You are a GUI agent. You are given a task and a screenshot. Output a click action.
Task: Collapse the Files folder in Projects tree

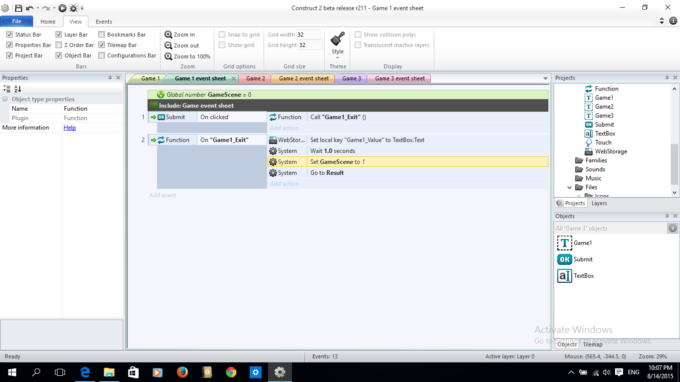(x=569, y=187)
